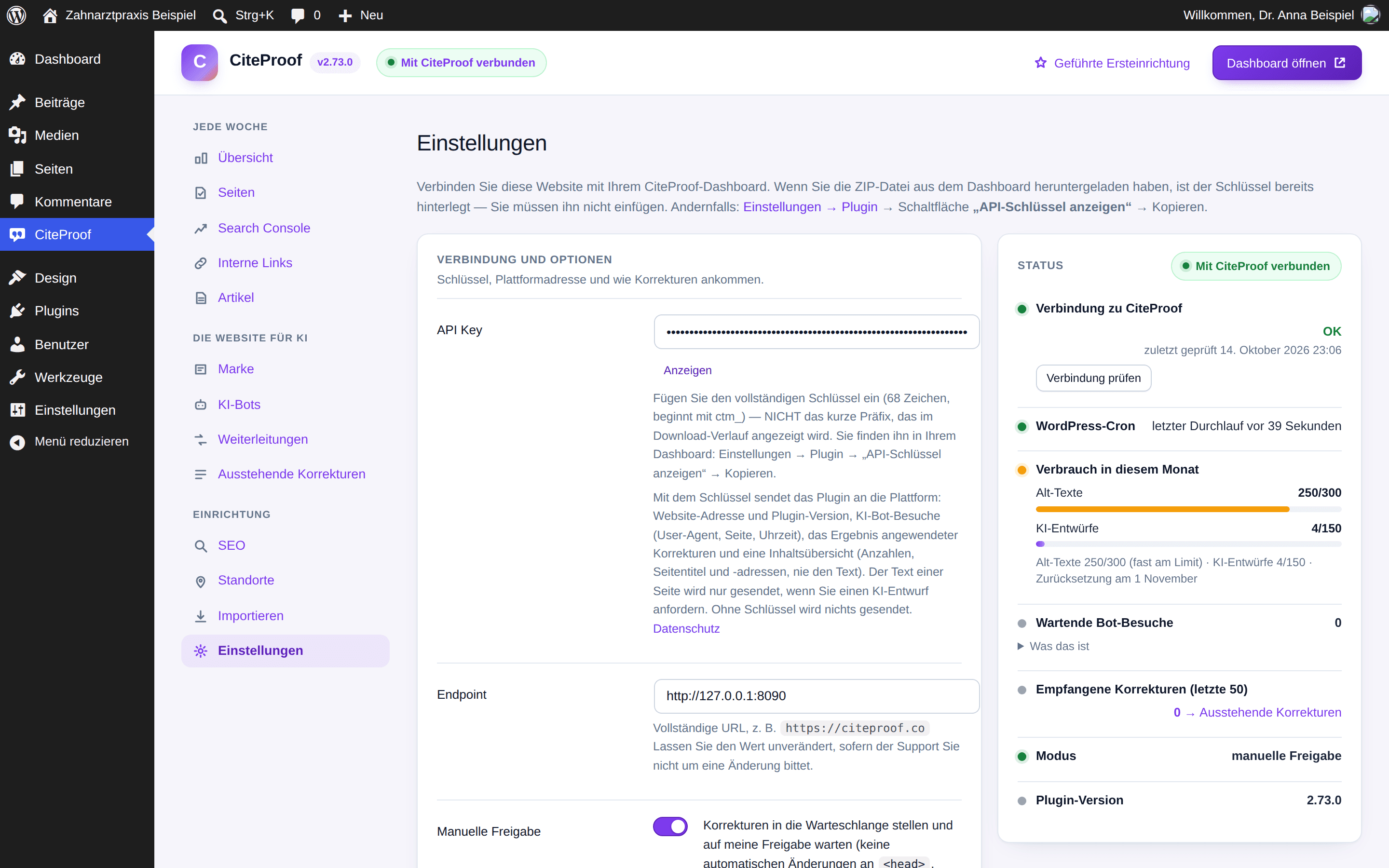The image size is (1389, 868).
Task: Click the Standorte map pin icon
Action: coord(200,581)
